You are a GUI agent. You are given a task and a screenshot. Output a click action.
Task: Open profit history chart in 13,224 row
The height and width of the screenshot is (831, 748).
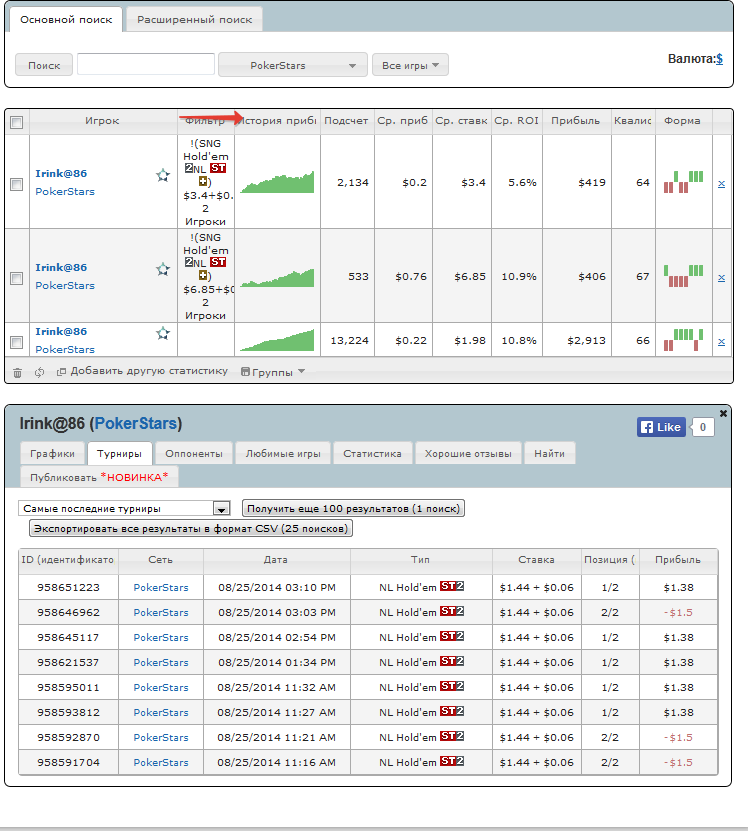coord(277,340)
